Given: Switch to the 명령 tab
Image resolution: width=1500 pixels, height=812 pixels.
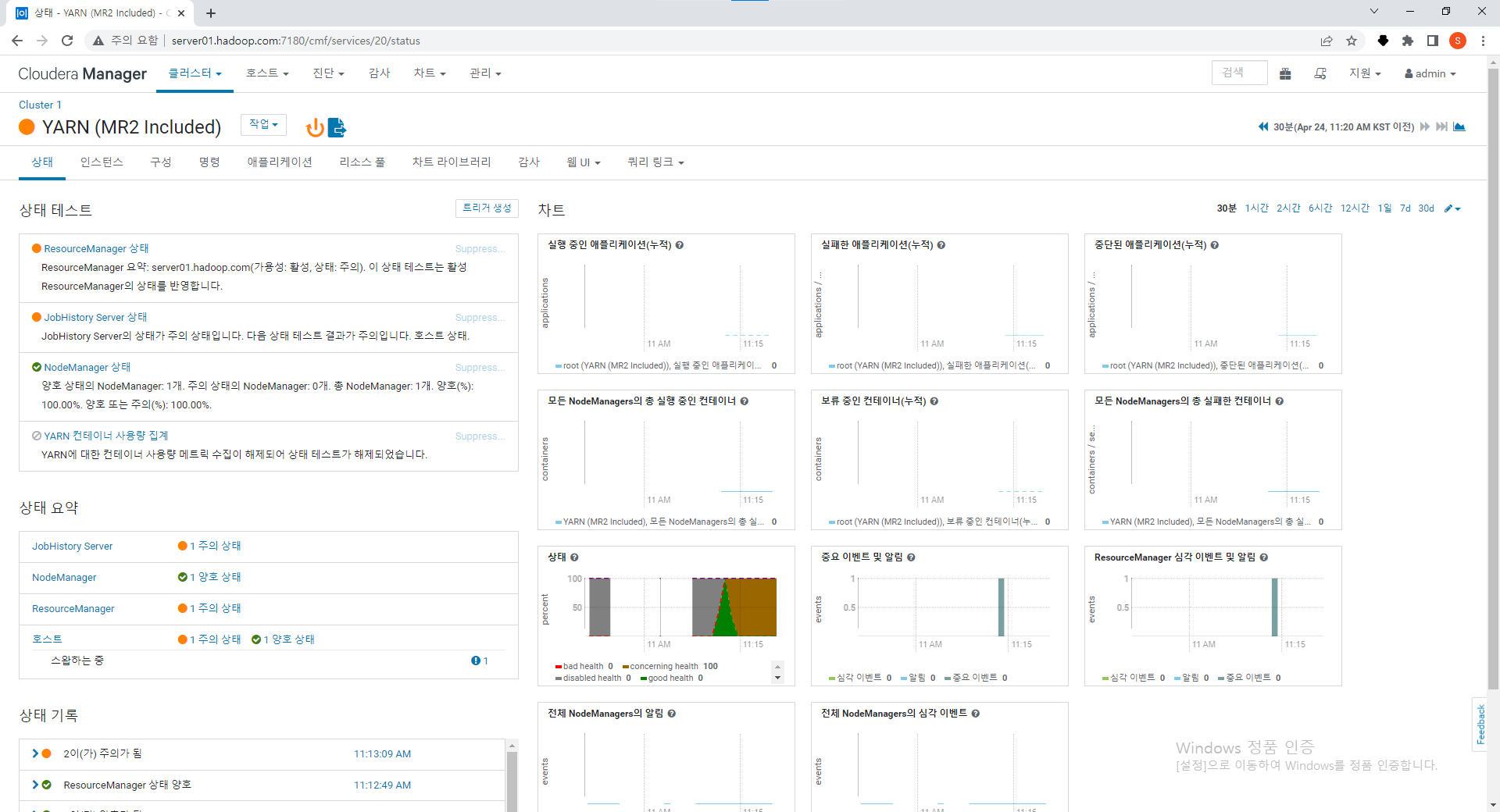Looking at the screenshot, I should pos(209,162).
